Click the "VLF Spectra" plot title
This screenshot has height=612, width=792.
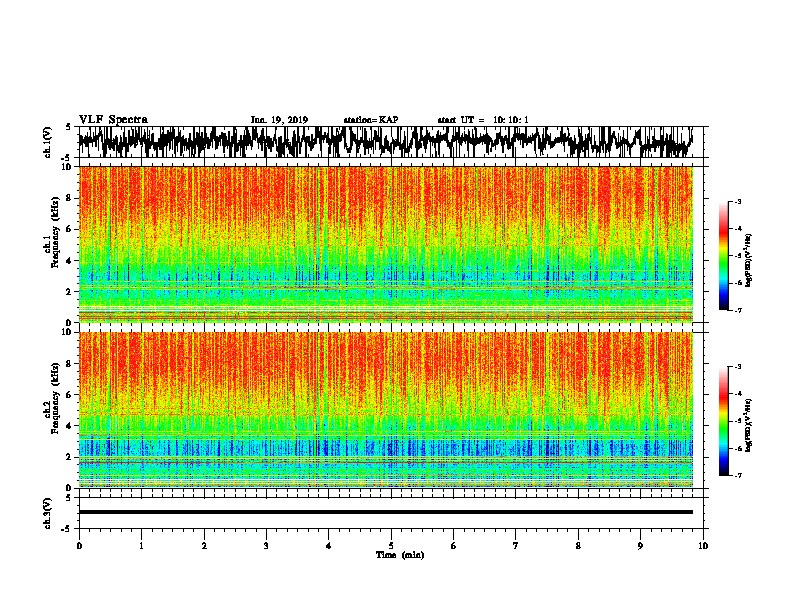[x=113, y=120]
